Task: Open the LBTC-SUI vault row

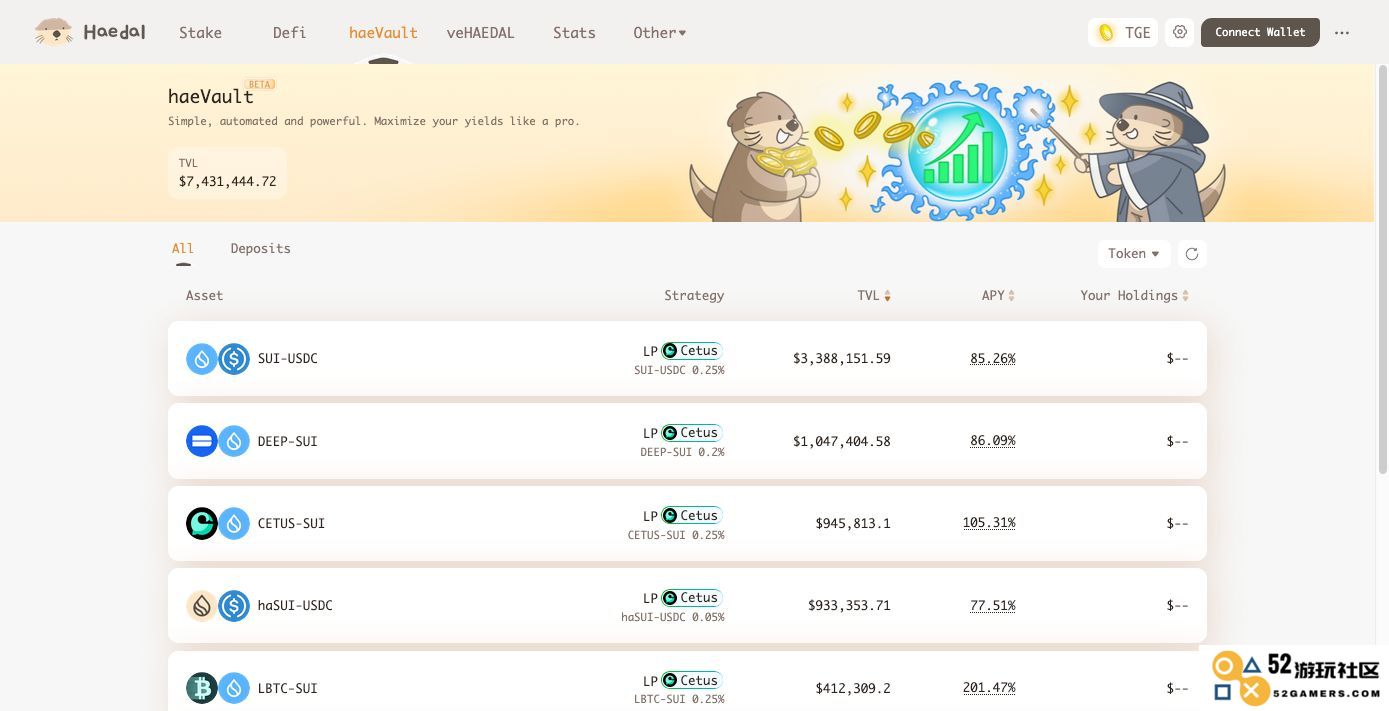Action: (687, 681)
